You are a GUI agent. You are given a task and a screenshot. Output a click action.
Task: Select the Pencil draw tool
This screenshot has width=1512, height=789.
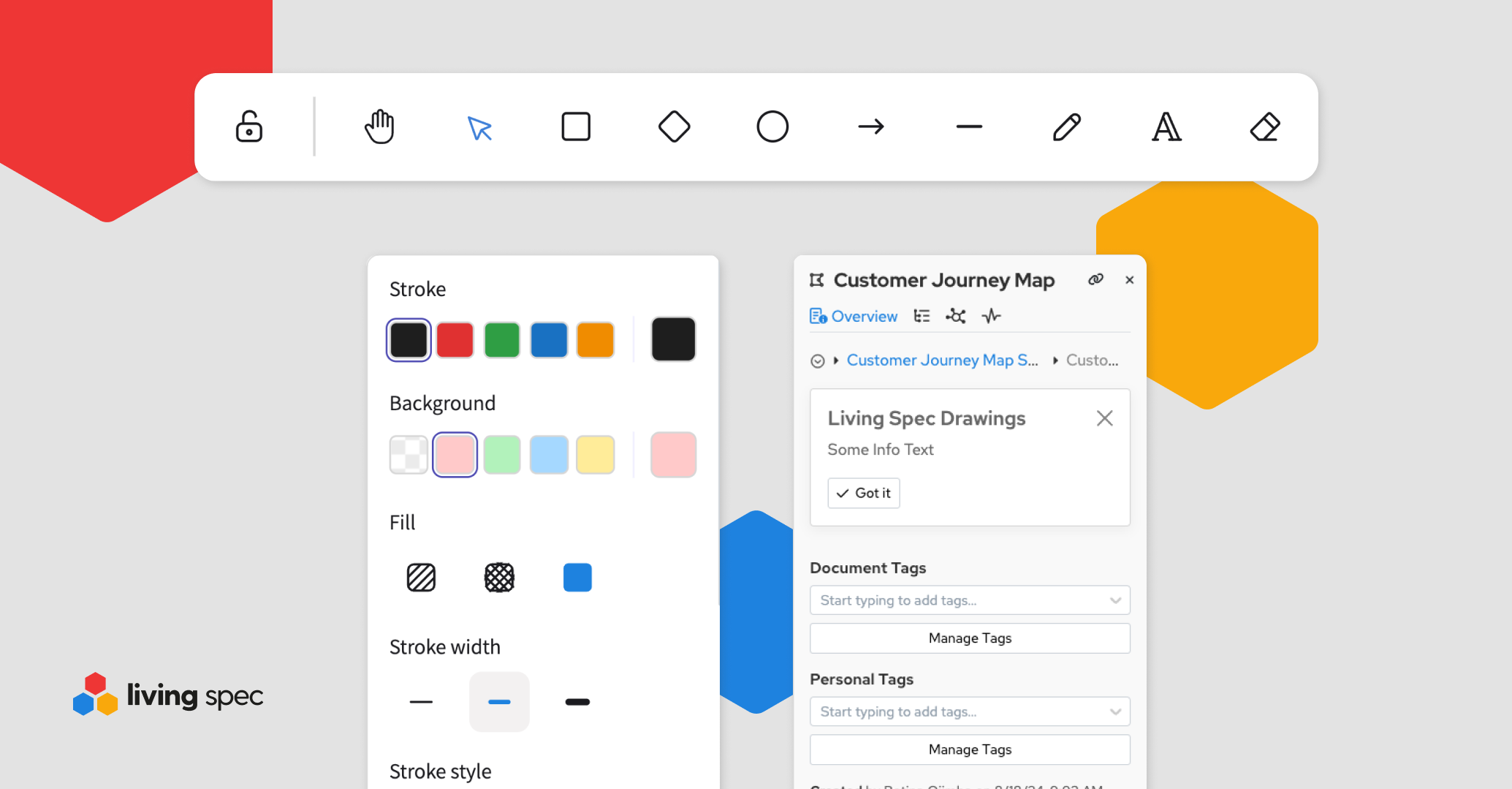(x=1067, y=127)
